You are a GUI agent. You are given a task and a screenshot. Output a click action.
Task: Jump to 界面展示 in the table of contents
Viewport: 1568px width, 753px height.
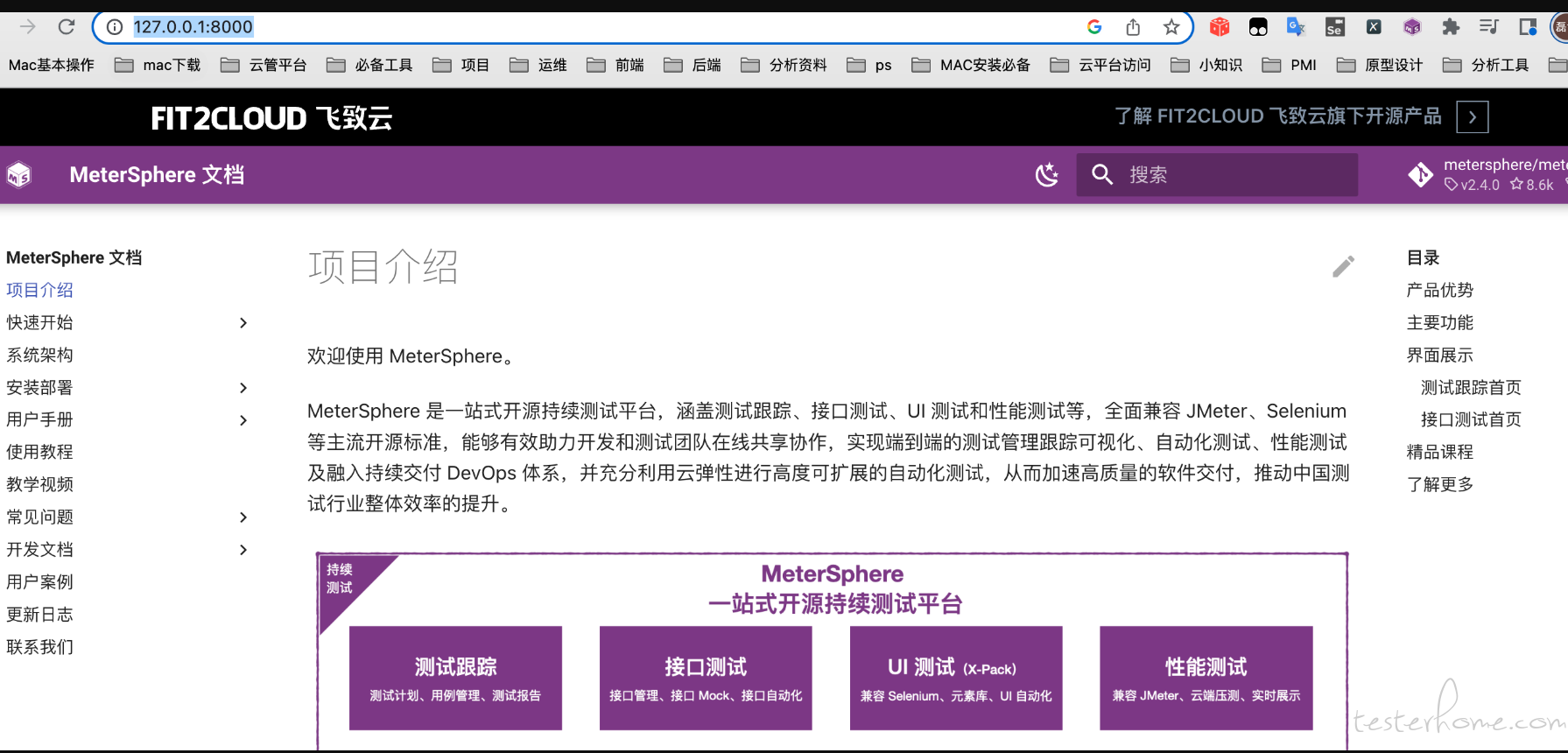tap(1440, 355)
